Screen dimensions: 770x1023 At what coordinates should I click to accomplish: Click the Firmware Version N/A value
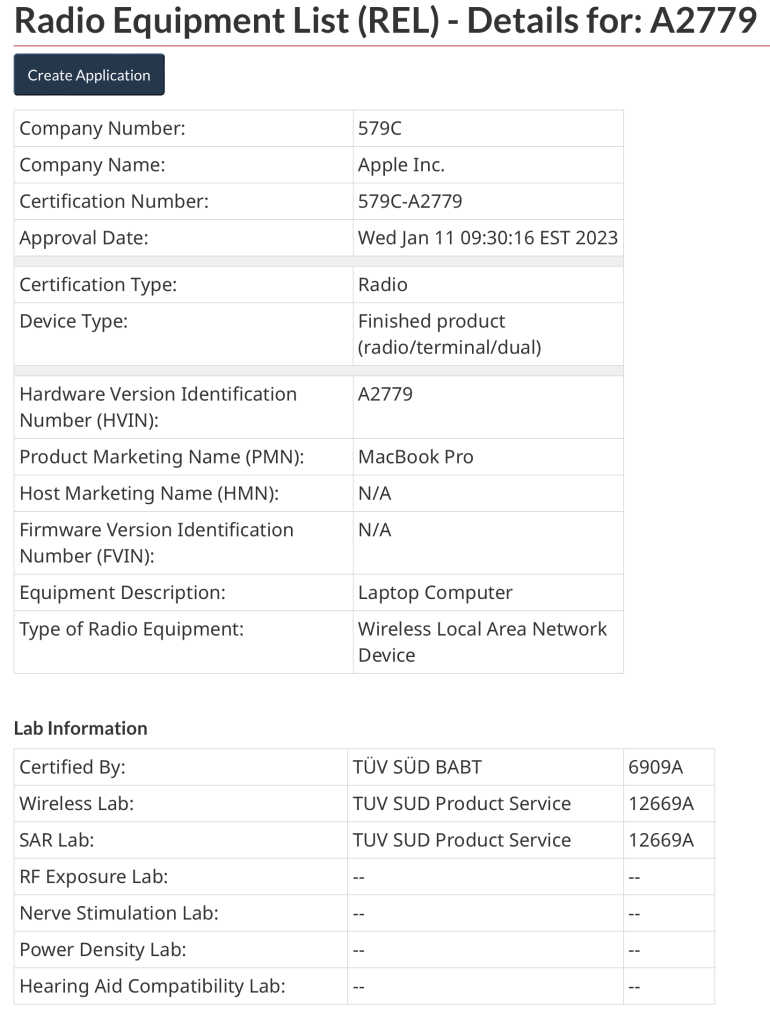click(375, 530)
